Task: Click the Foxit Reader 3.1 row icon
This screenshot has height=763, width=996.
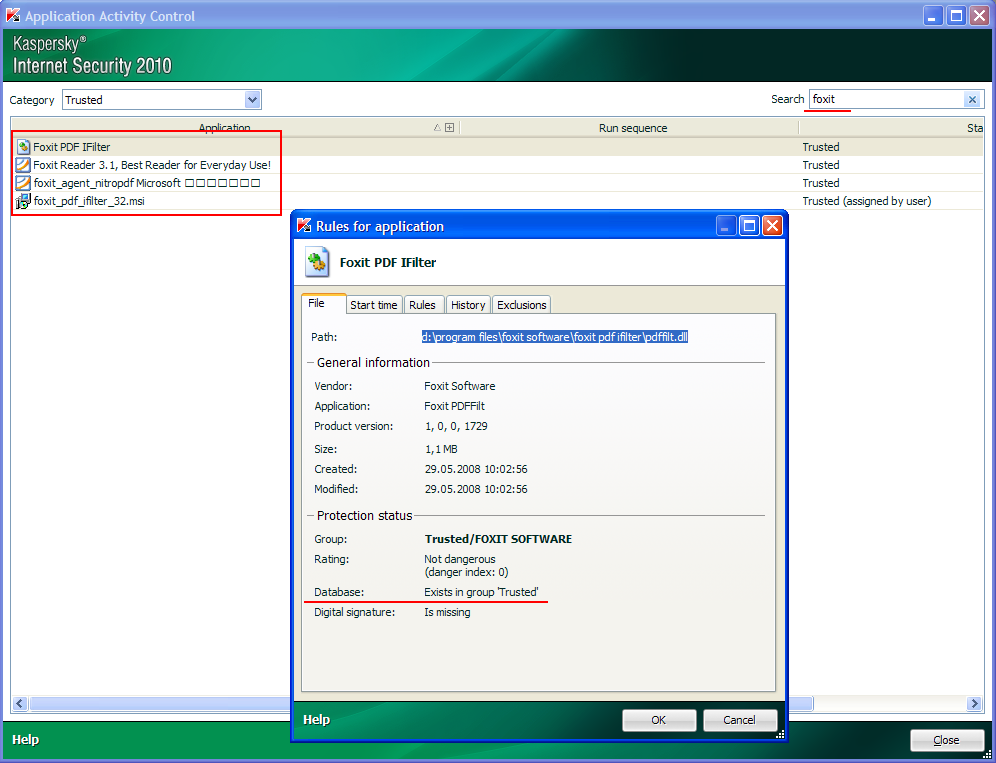Action: pyautogui.click(x=24, y=165)
